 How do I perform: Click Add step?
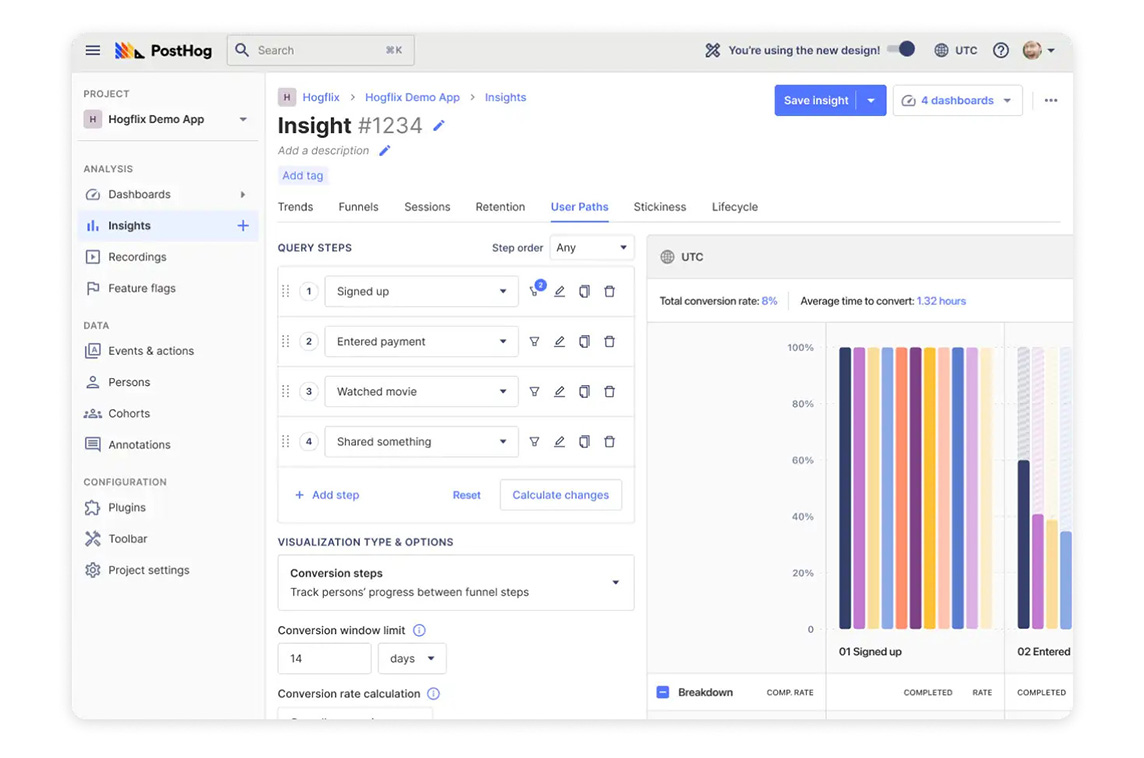point(327,495)
